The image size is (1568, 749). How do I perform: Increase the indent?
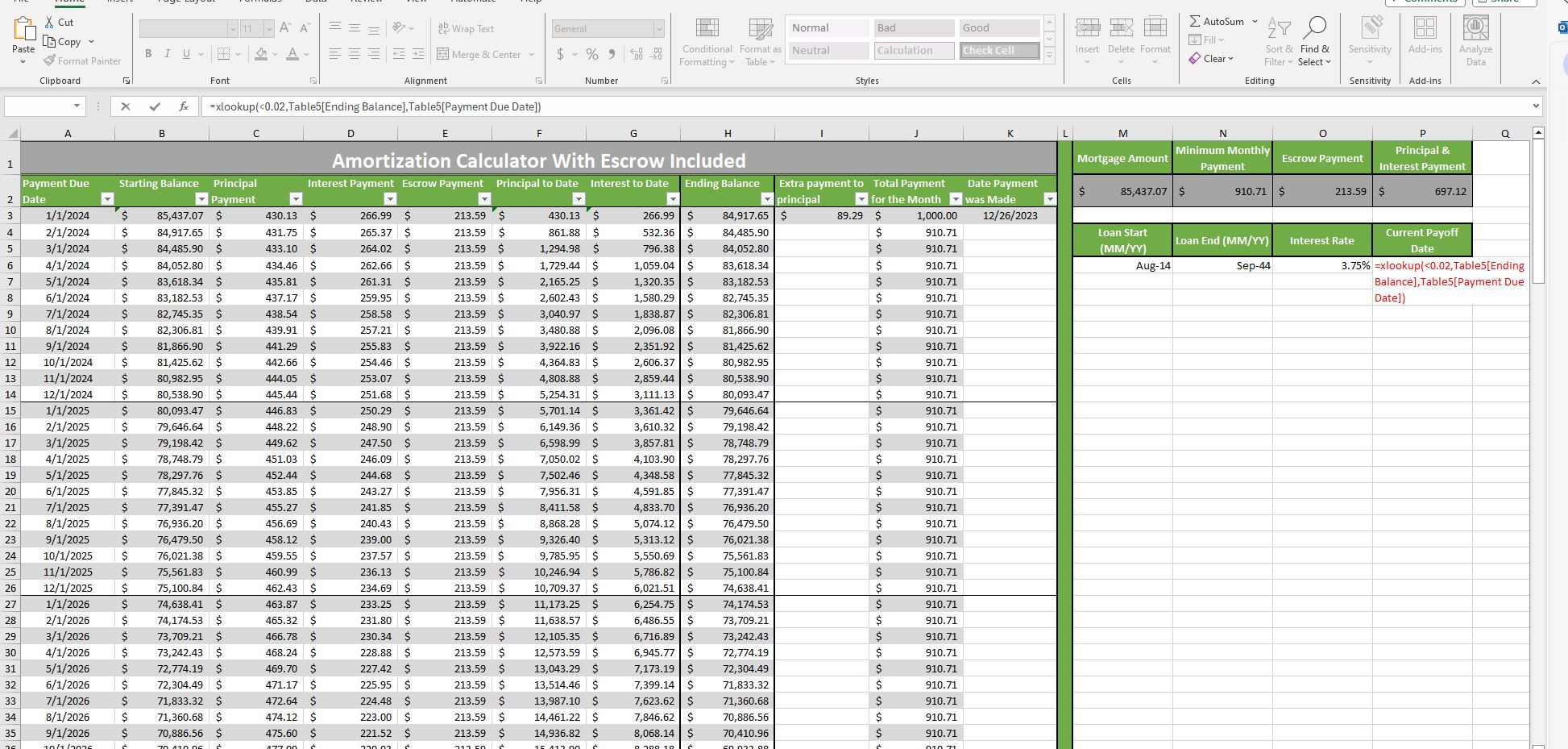coord(417,54)
